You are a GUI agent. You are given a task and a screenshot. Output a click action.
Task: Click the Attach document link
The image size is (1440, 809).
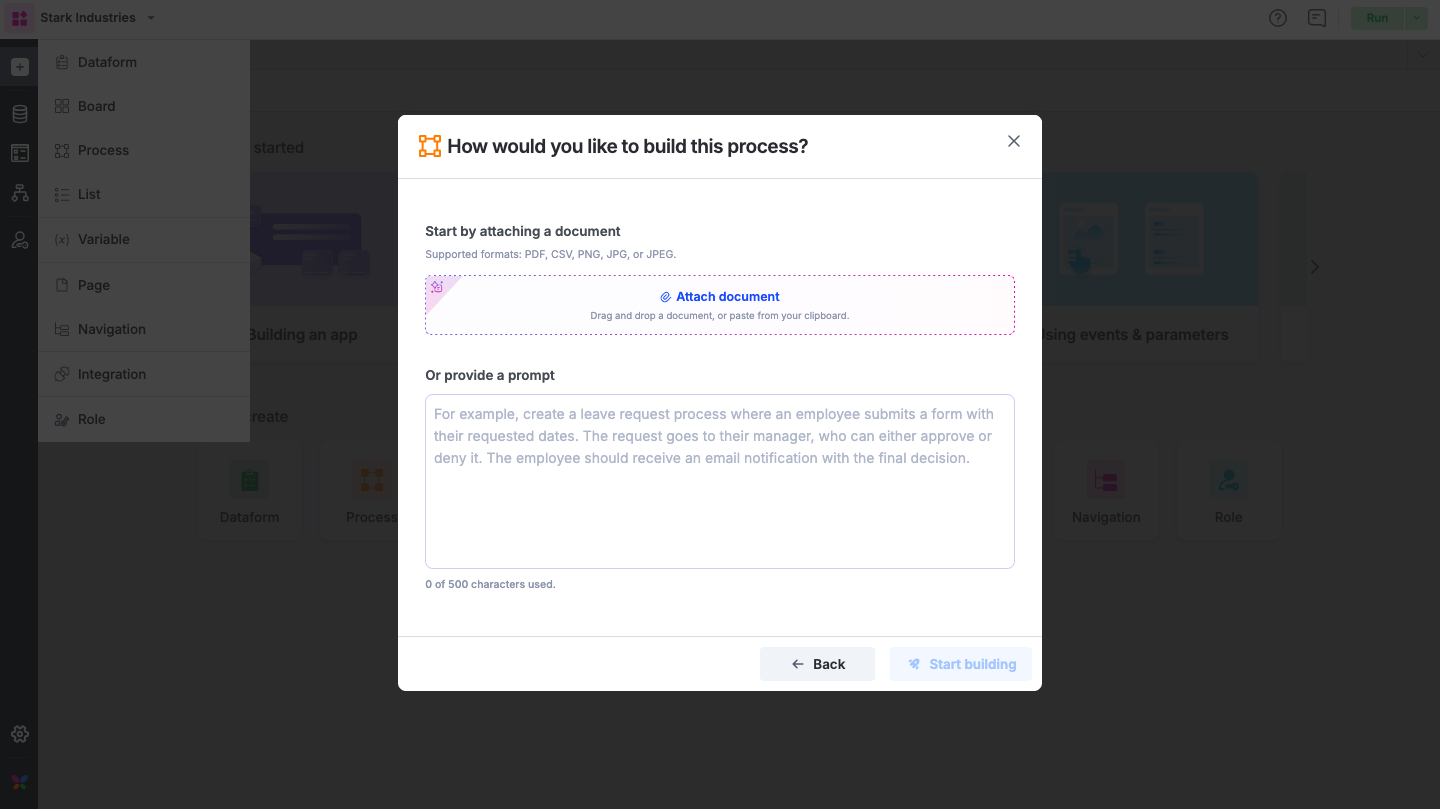[x=720, y=297]
